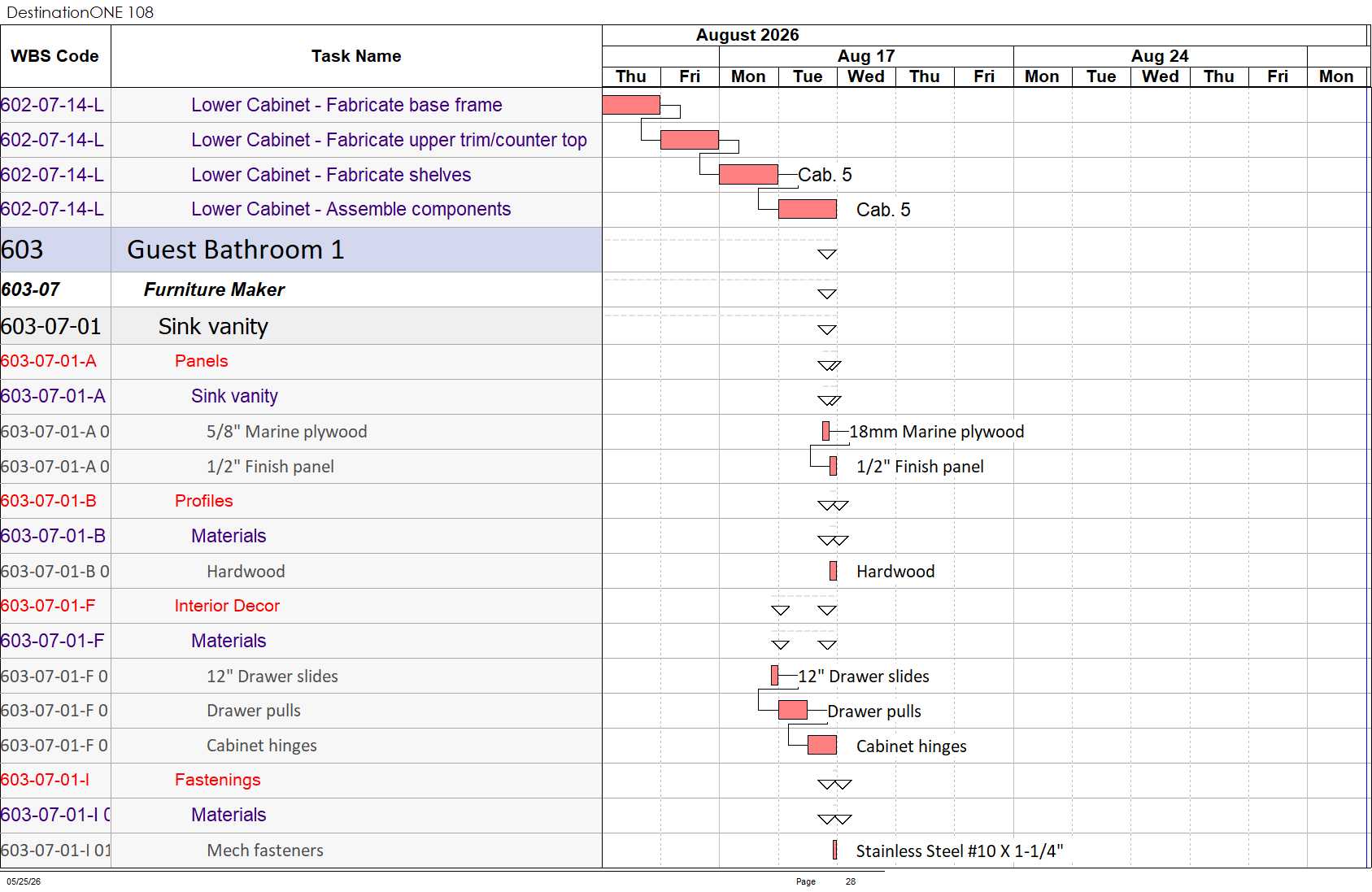Viewport: 1372px width, 892px height.
Task: Click the Fabricate base frame Gantt bar
Action: (x=631, y=105)
